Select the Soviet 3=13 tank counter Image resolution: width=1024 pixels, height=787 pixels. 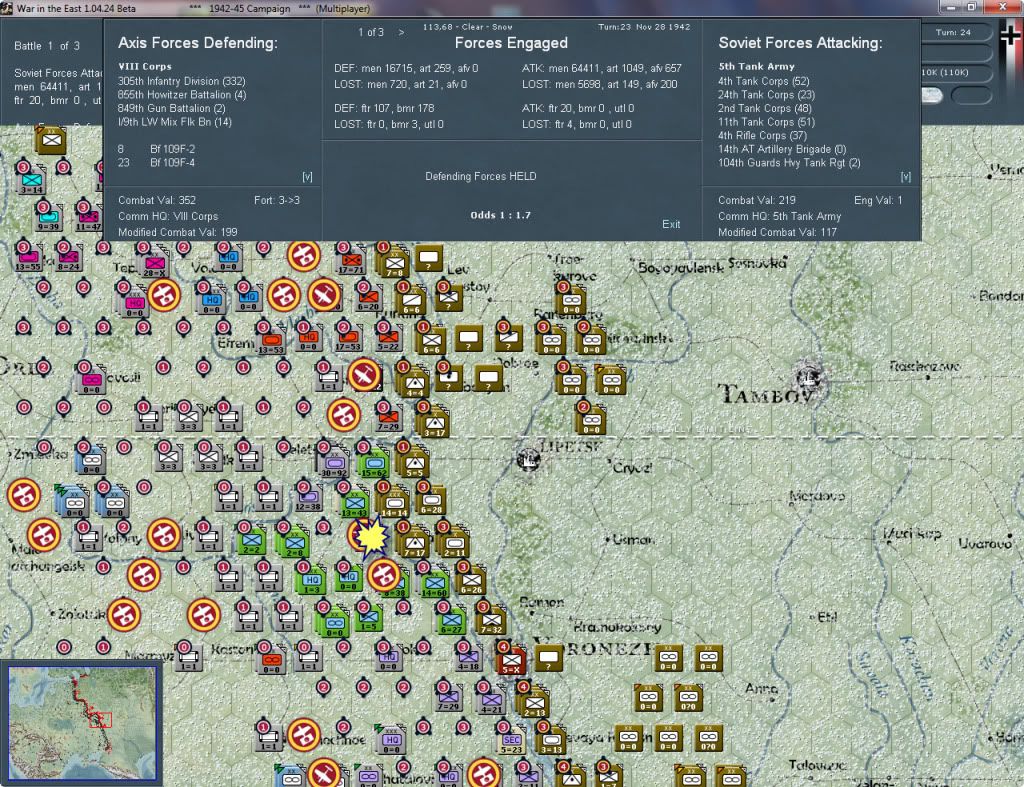[x=551, y=741]
